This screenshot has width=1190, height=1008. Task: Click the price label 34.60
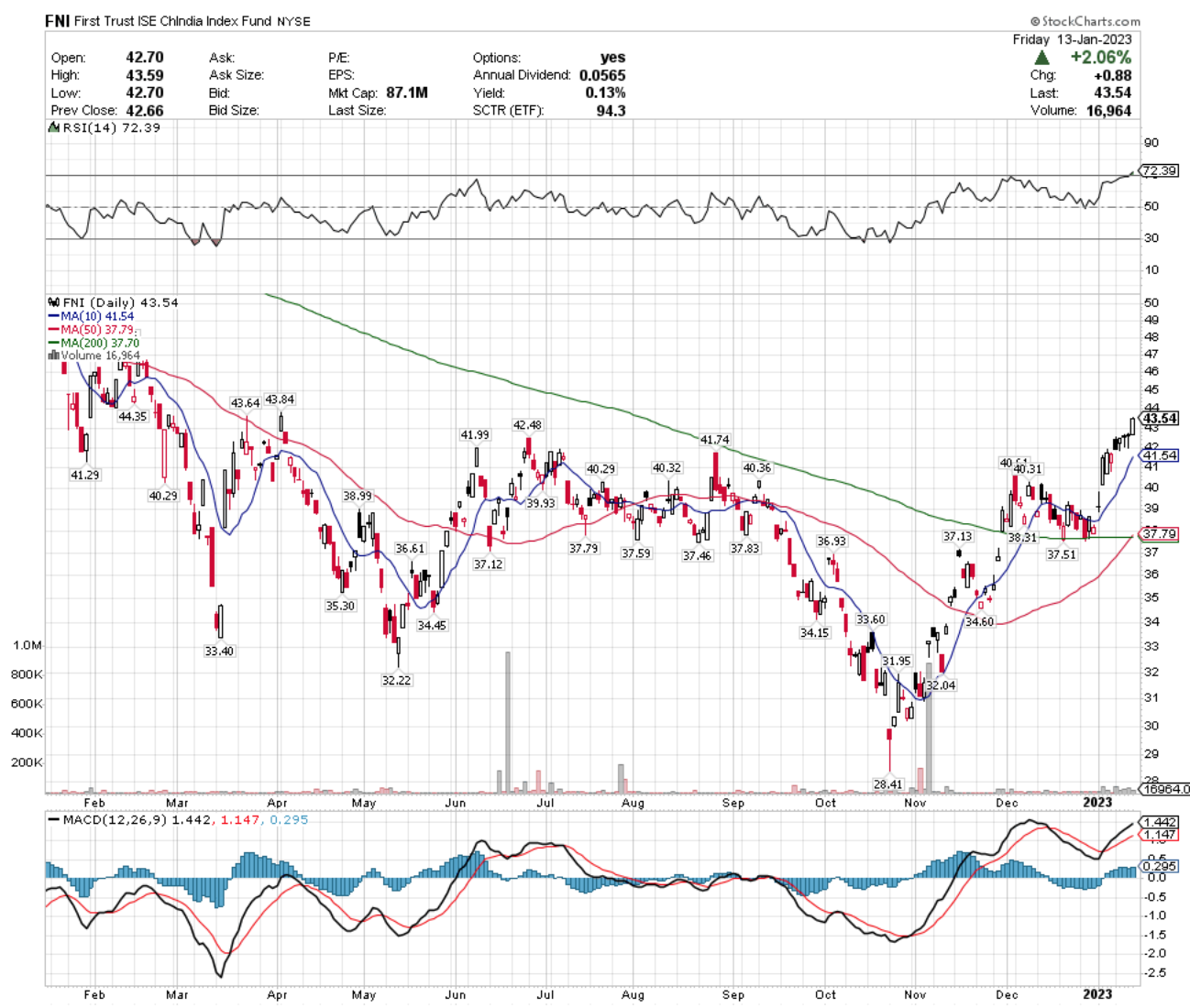[x=979, y=622]
